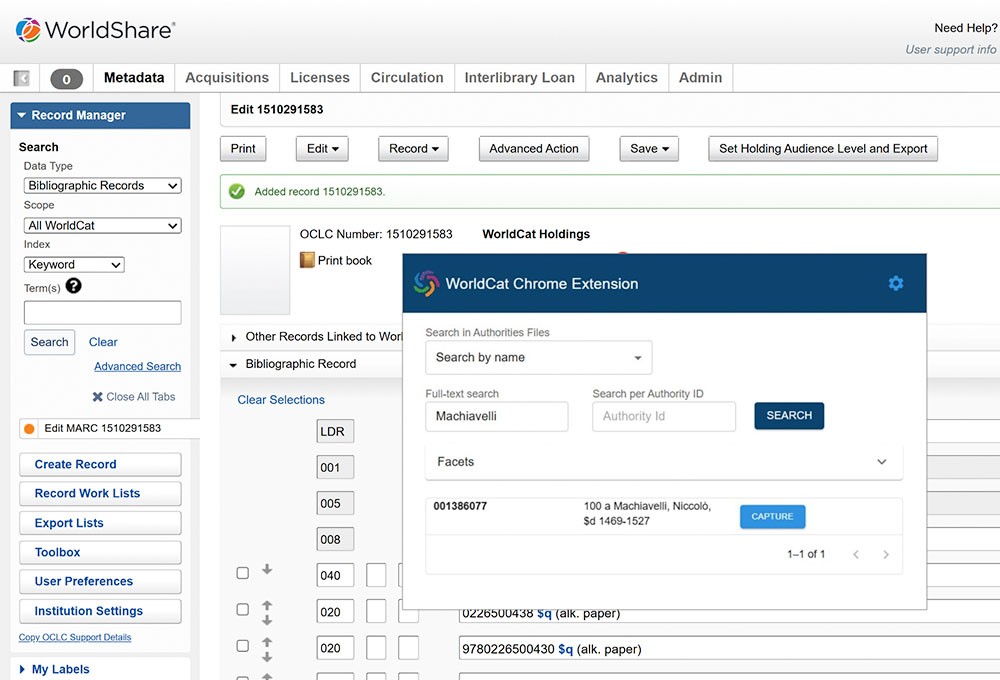Screen dimensions: 1000x680
Task: Go to the next facets result page
Action: [884, 554]
